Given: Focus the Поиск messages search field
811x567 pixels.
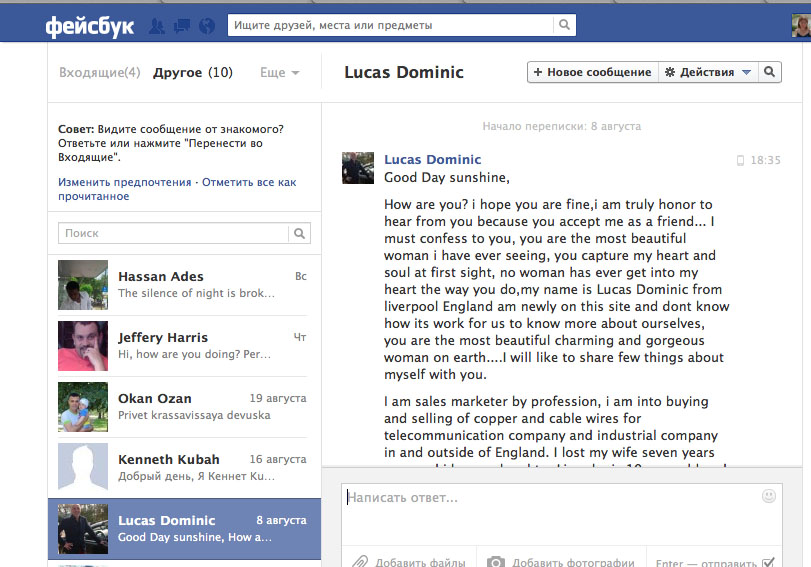Looking at the screenshot, I should [x=173, y=233].
